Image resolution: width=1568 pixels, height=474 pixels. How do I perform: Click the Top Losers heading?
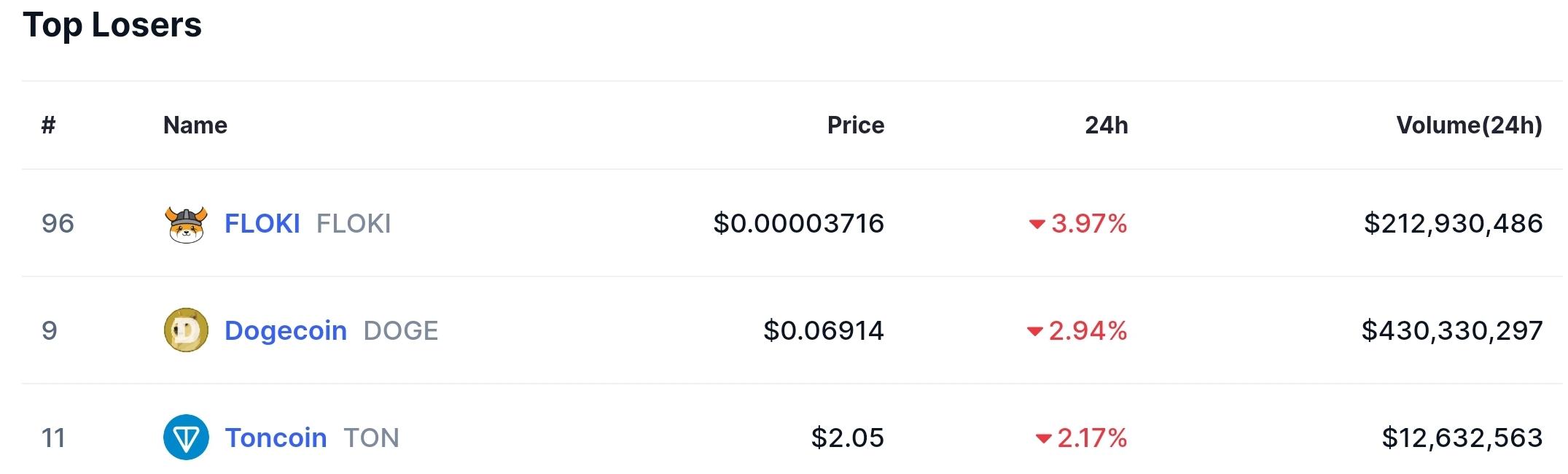(112, 26)
